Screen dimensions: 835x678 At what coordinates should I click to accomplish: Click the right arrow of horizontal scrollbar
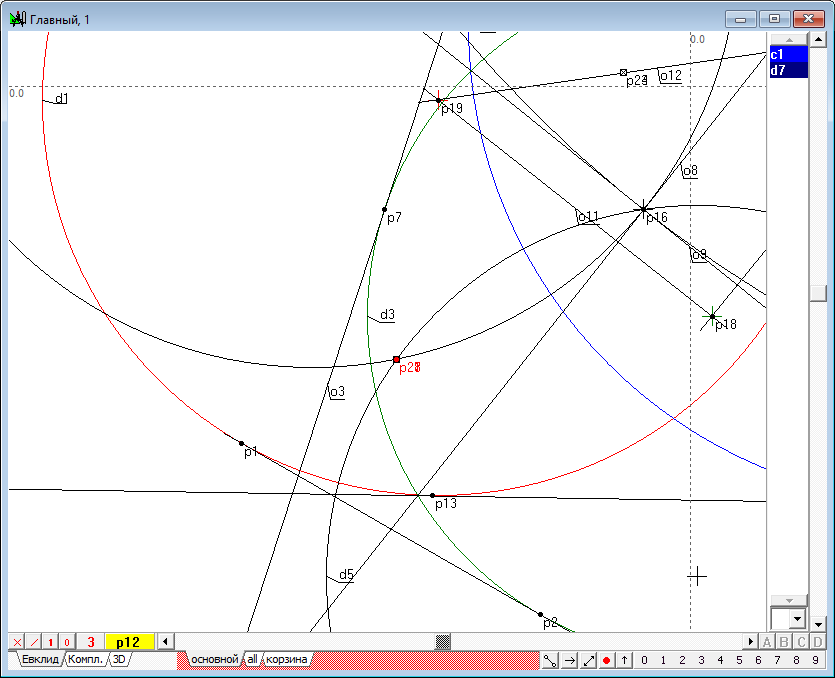tap(750, 642)
